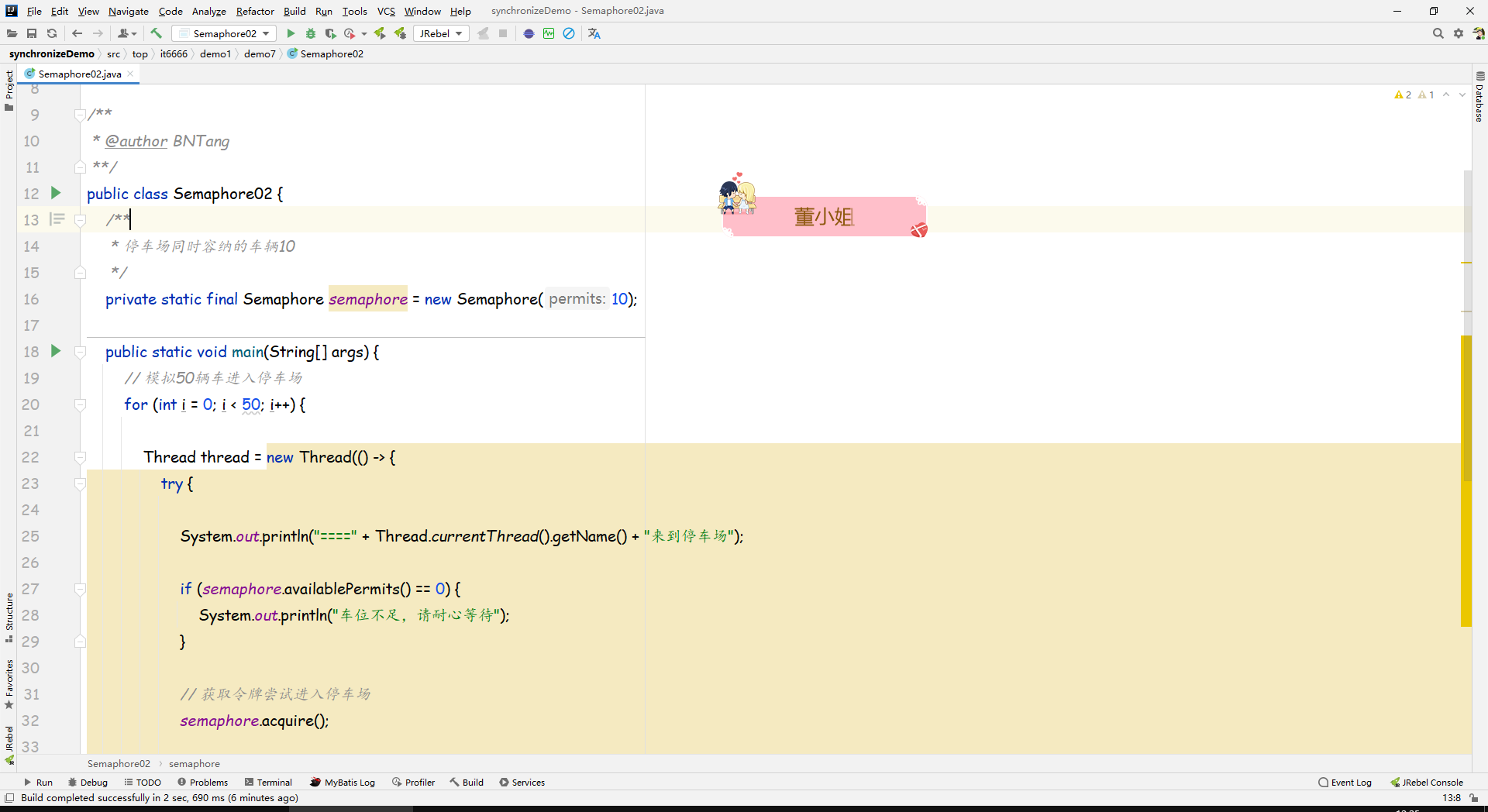This screenshot has width=1488, height=812.
Task: Click the user avatar icon in the toolbar
Action: click(1479, 33)
